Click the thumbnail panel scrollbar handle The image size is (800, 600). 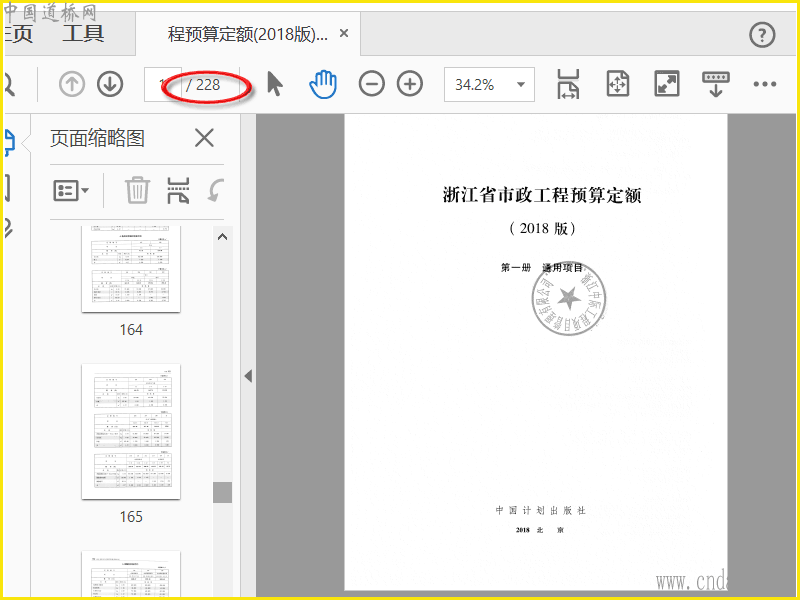click(222, 492)
